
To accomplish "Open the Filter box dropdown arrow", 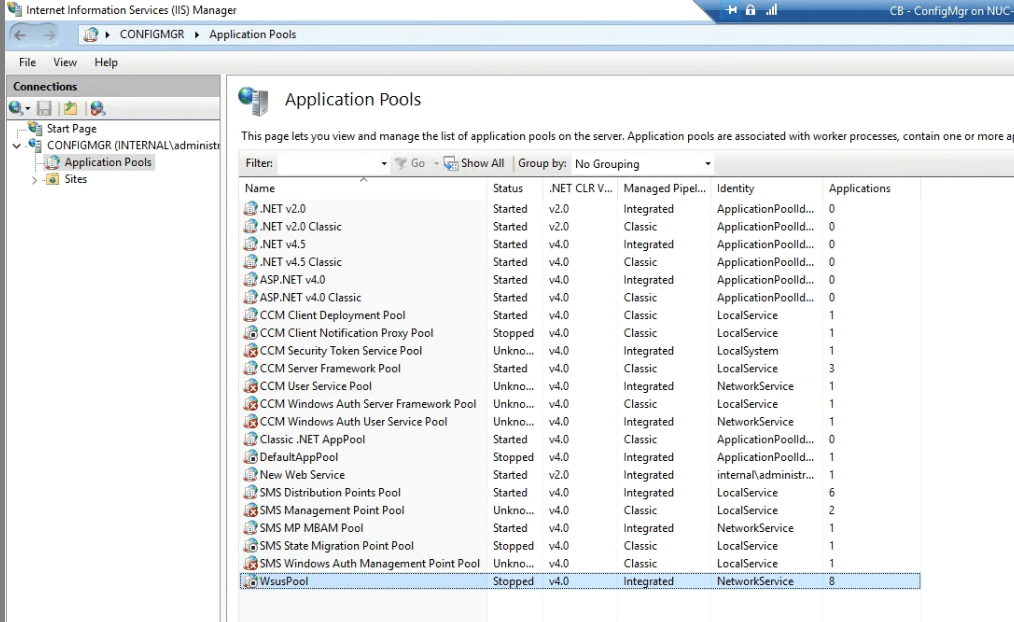I will [384, 164].
